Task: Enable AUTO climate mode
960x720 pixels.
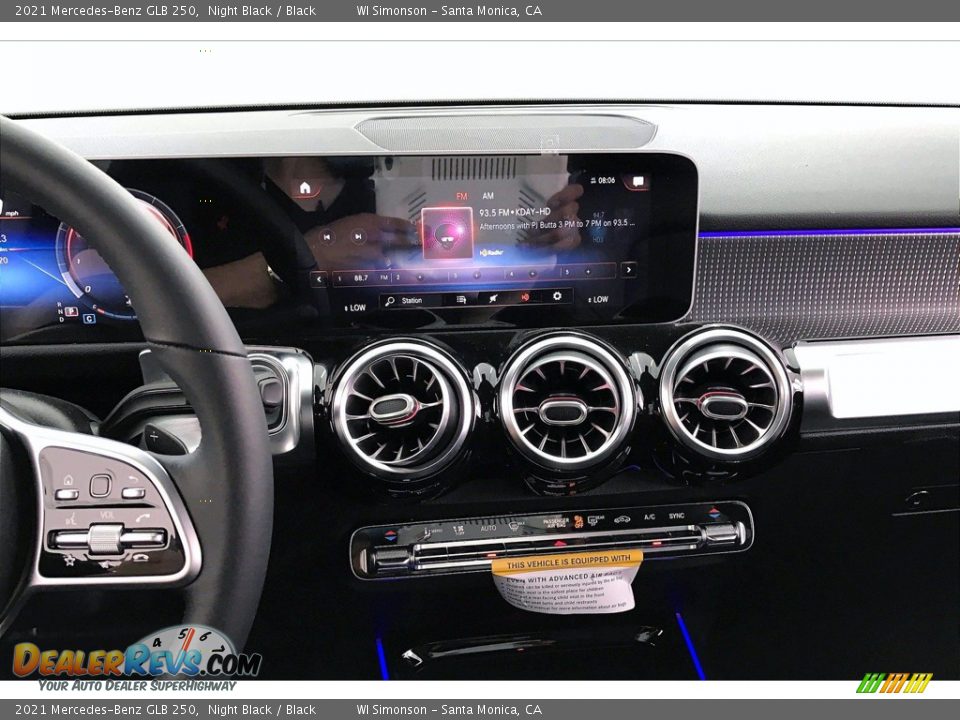Action: pyautogui.click(x=489, y=528)
